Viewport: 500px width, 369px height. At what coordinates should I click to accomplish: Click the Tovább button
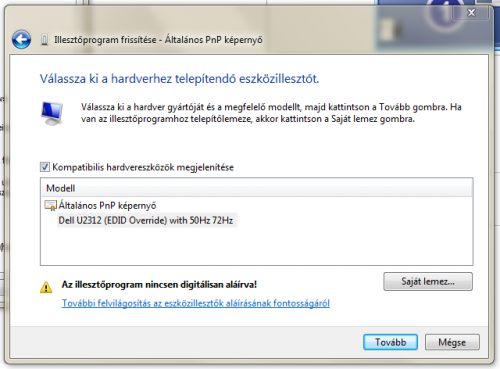click(x=390, y=342)
